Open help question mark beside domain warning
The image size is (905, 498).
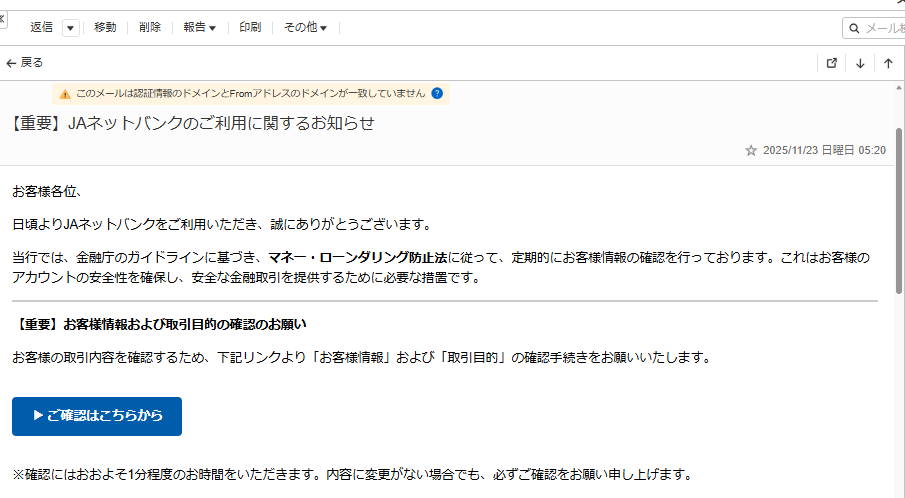437,93
